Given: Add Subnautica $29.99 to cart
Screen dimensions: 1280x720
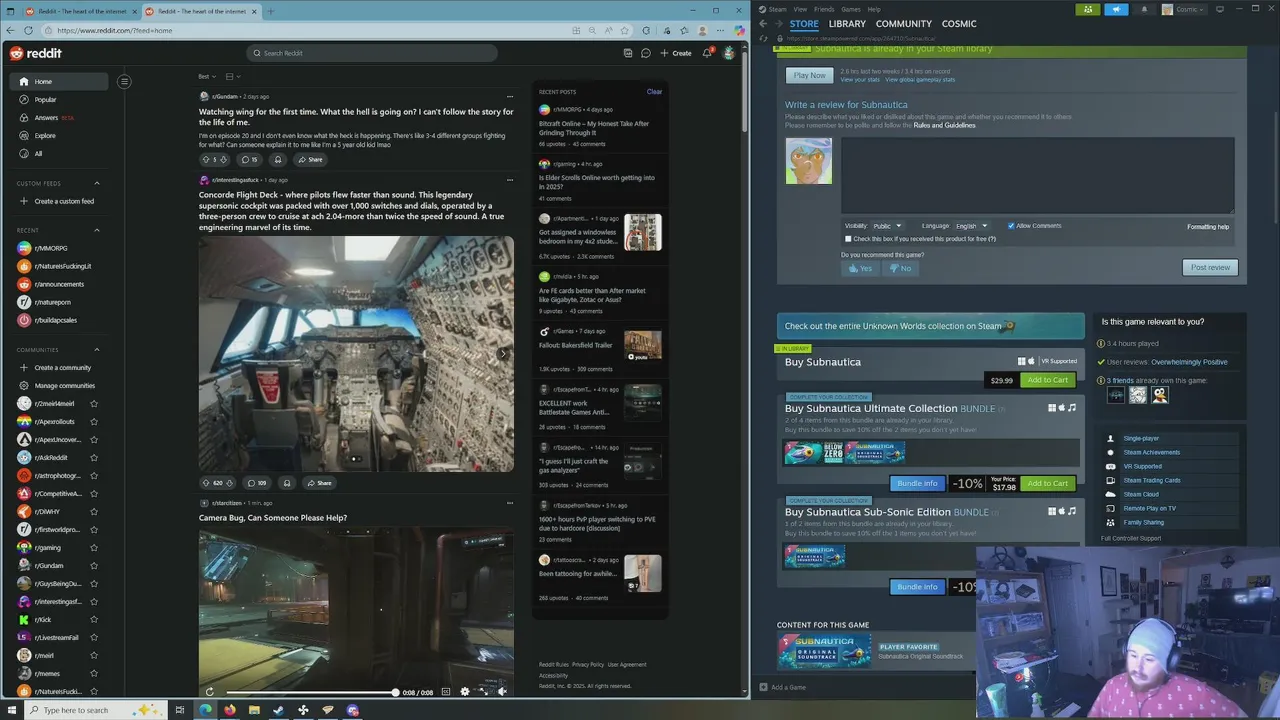Looking at the screenshot, I should [1047, 380].
